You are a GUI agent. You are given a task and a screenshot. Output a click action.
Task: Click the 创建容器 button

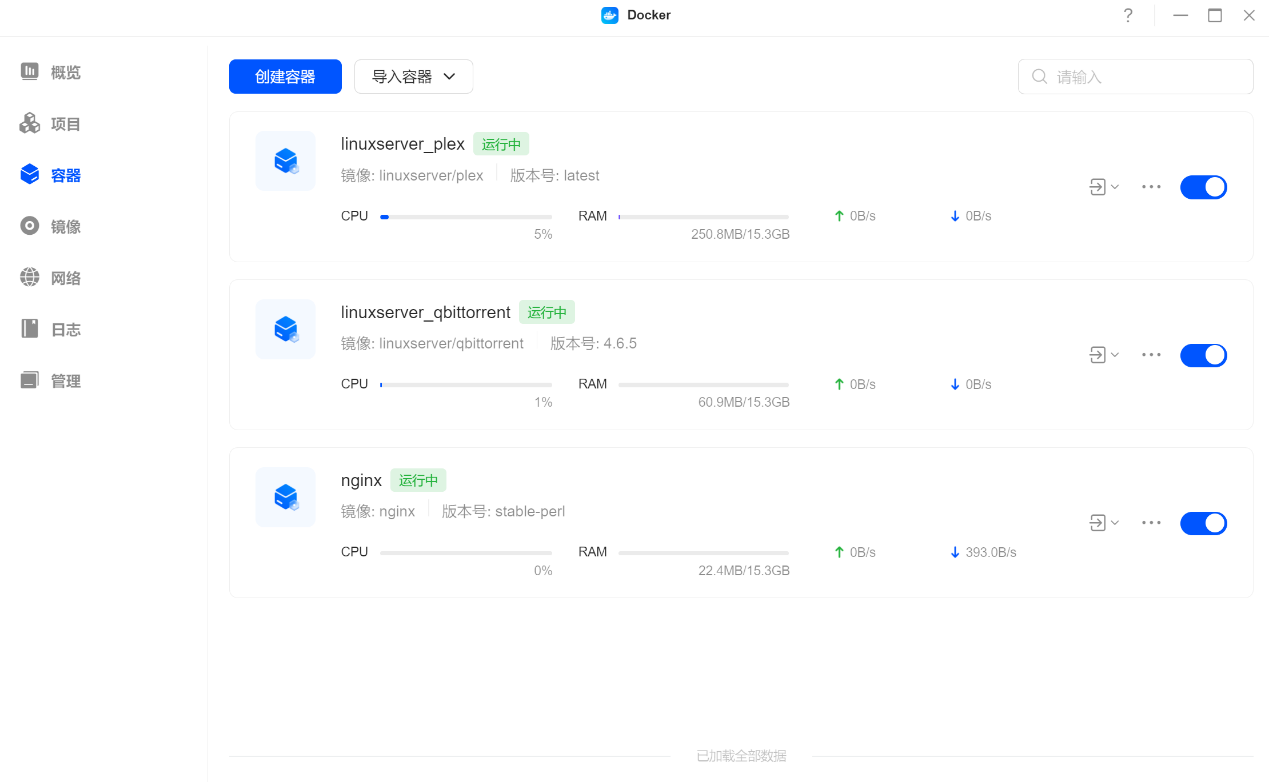(285, 77)
